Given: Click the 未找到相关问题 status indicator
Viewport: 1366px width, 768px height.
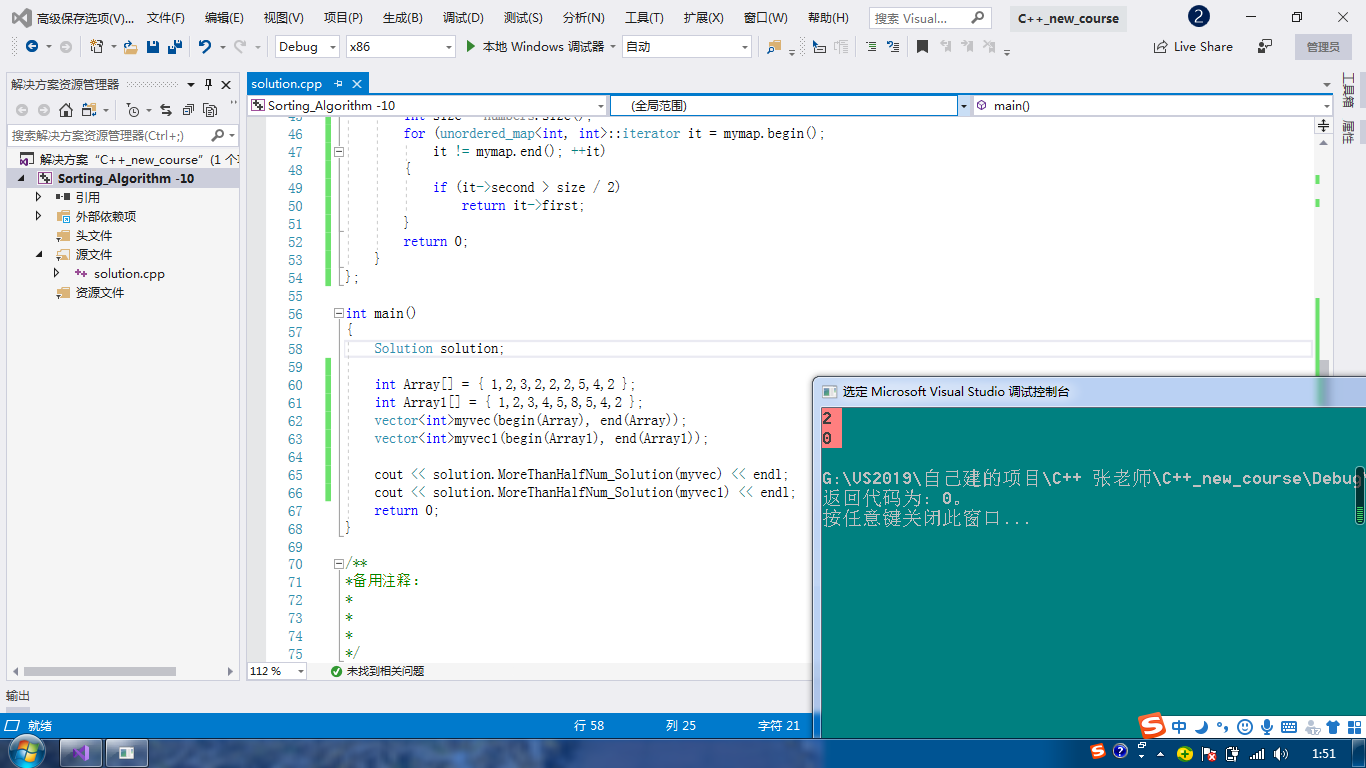Looking at the screenshot, I should pyautogui.click(x=378, y=671).
